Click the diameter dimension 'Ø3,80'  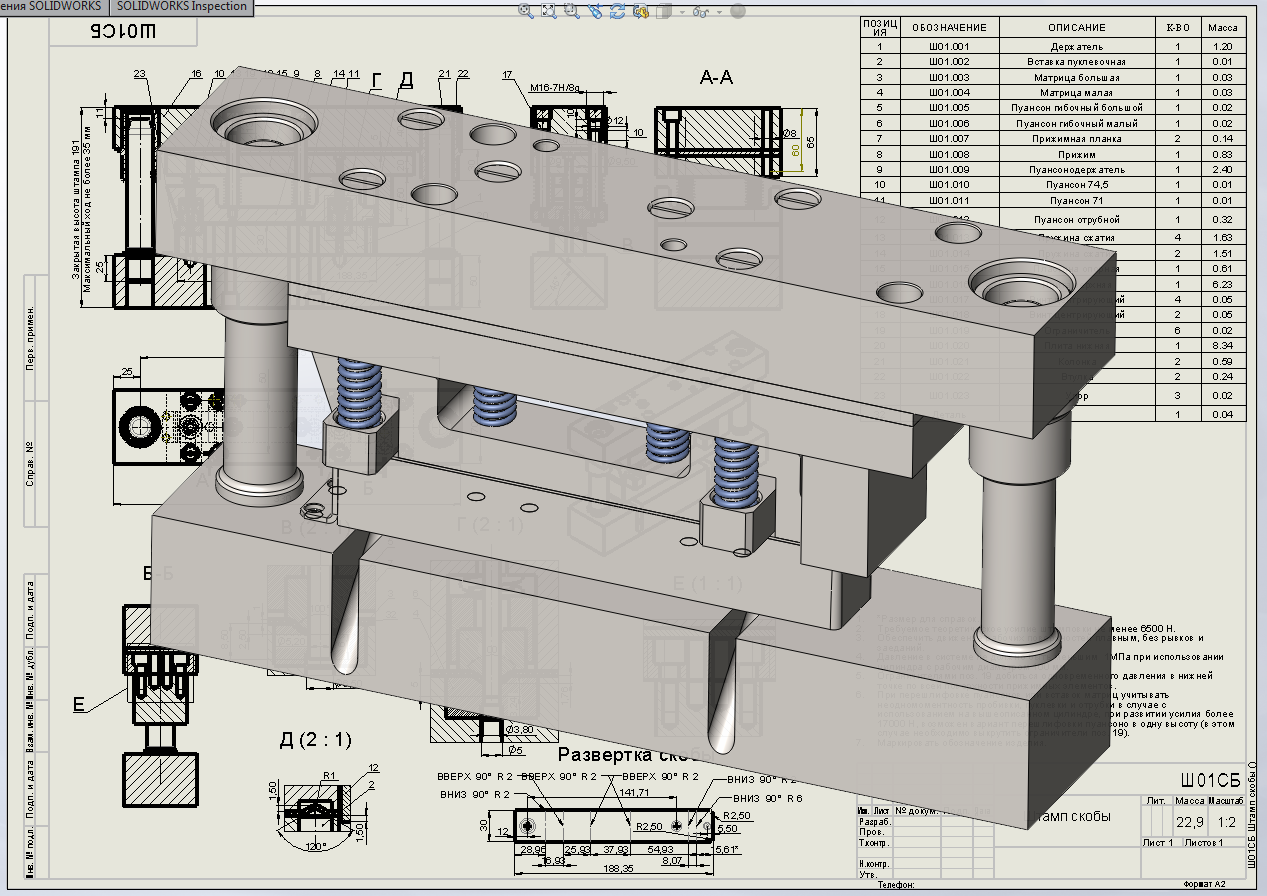pyautogui.click(x=522, y=729)
